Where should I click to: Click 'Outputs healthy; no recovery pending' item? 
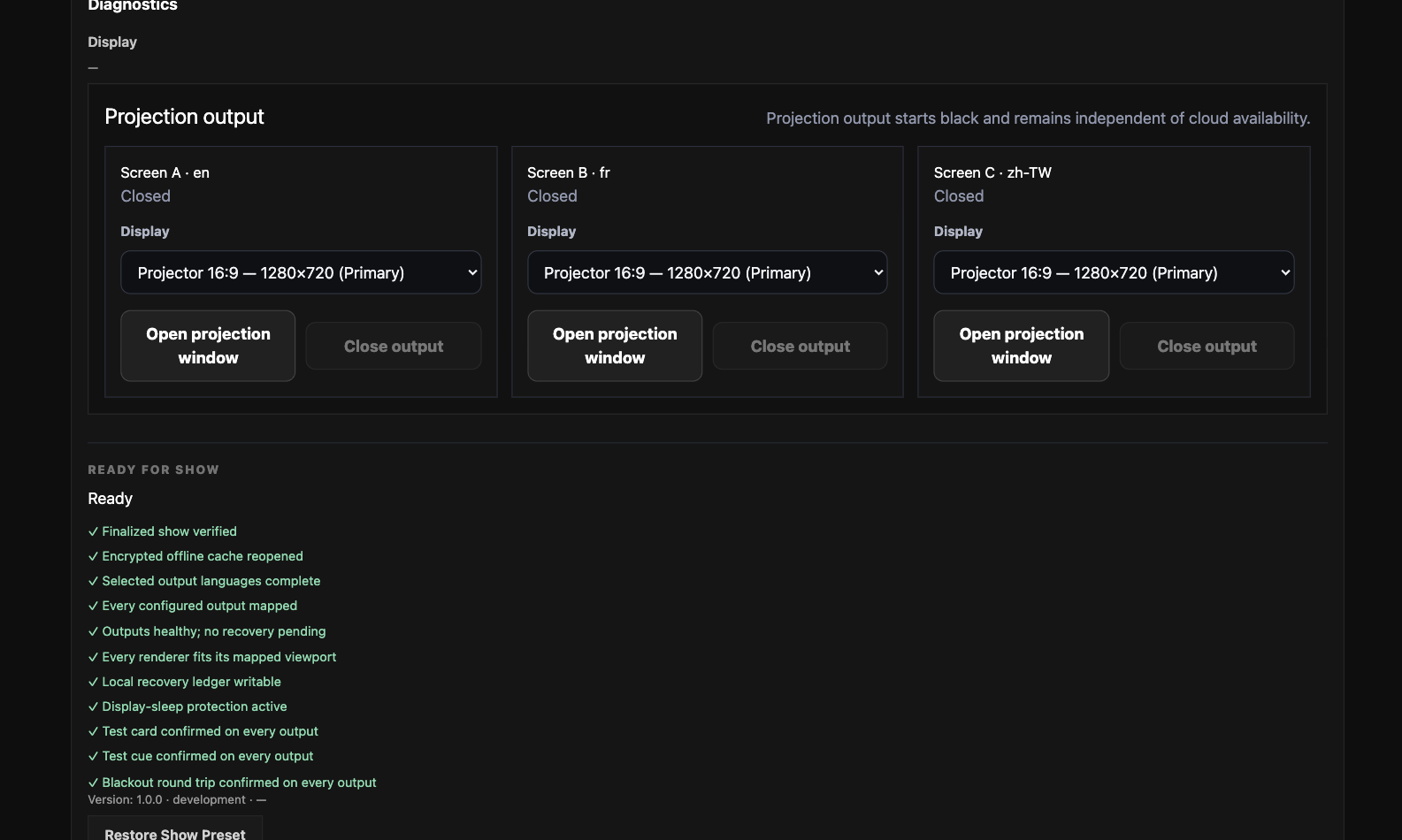[207, 631]
